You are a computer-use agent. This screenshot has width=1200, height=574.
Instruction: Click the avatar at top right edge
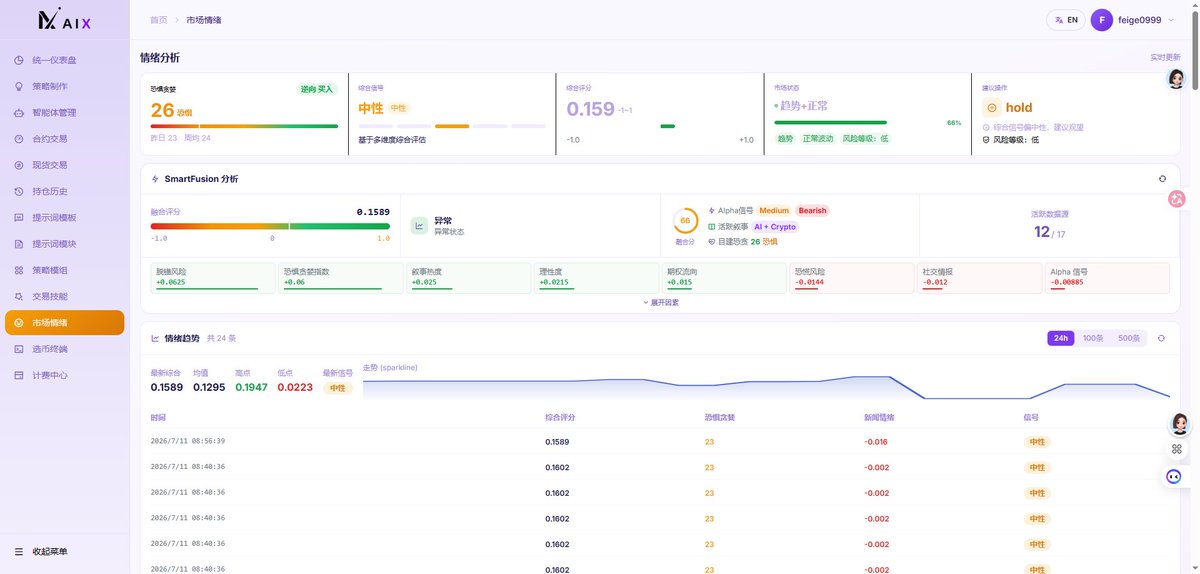pos(1177,79)
